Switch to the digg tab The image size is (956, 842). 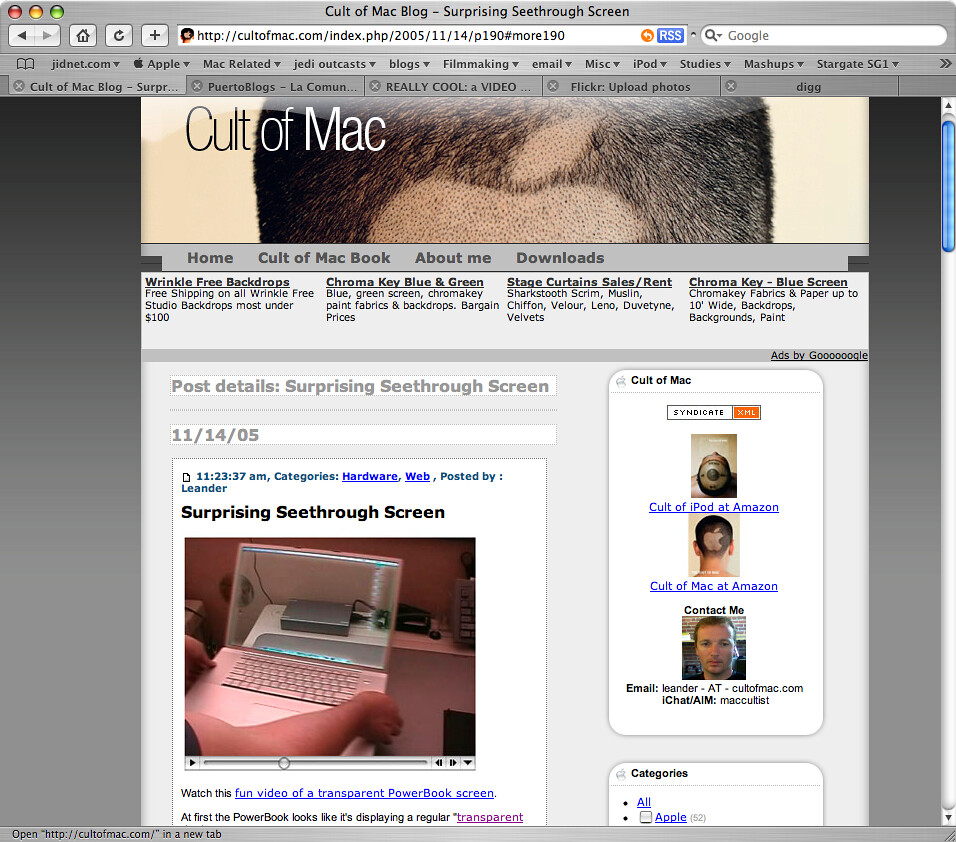(810, 86)
